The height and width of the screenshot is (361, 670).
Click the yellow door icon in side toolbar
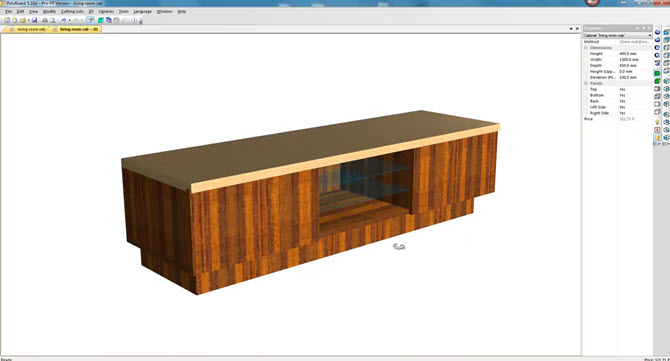click(657, 137)
